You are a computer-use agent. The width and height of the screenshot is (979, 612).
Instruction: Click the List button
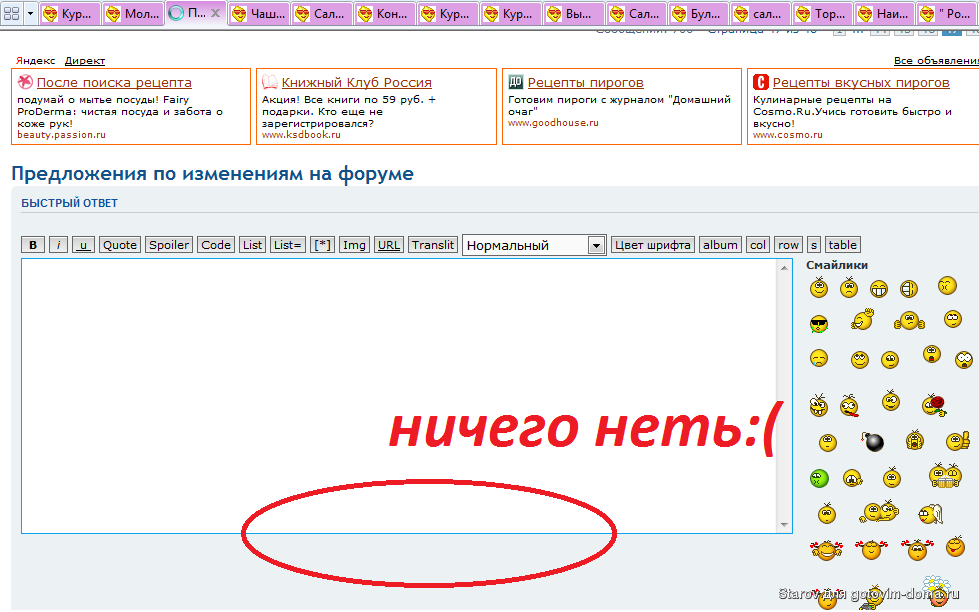click(x=252, y=245)
